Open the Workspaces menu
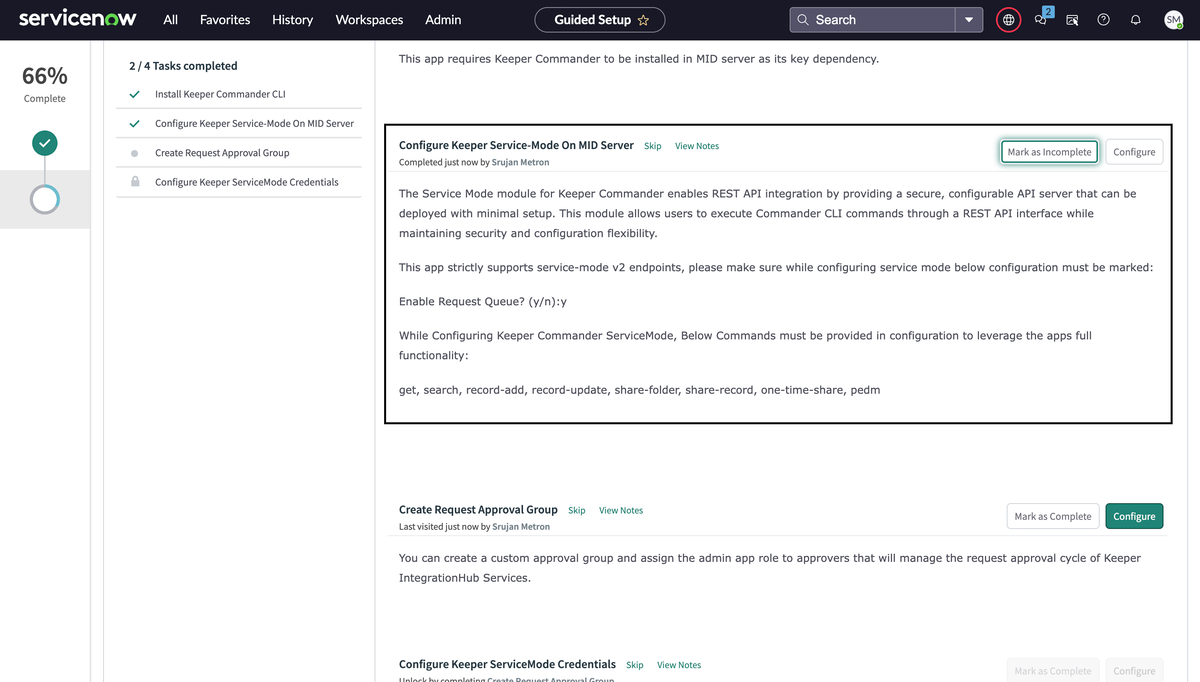This screenshot has width=1200, height=682. (x=369, y=20)
